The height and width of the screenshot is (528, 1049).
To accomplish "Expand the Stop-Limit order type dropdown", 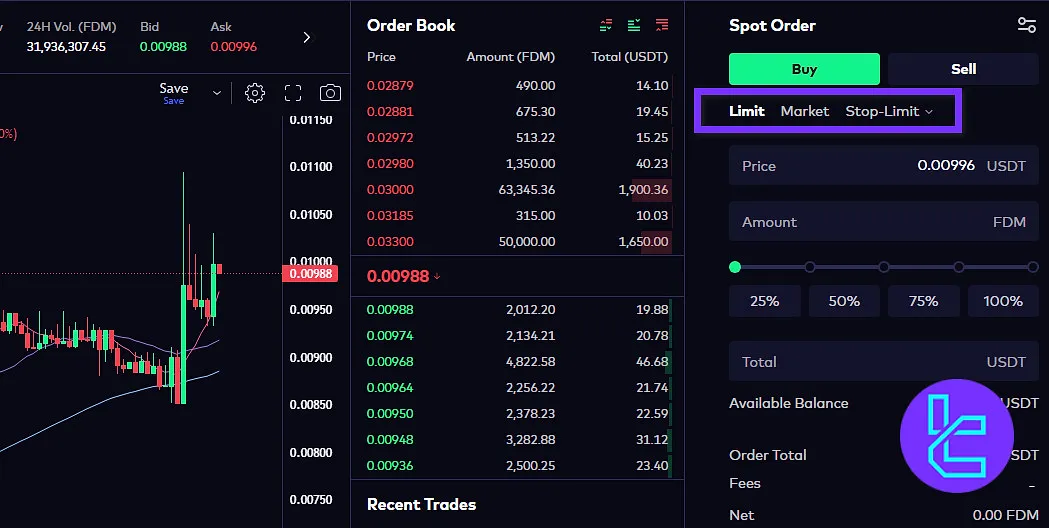I will tap(889, 111).
